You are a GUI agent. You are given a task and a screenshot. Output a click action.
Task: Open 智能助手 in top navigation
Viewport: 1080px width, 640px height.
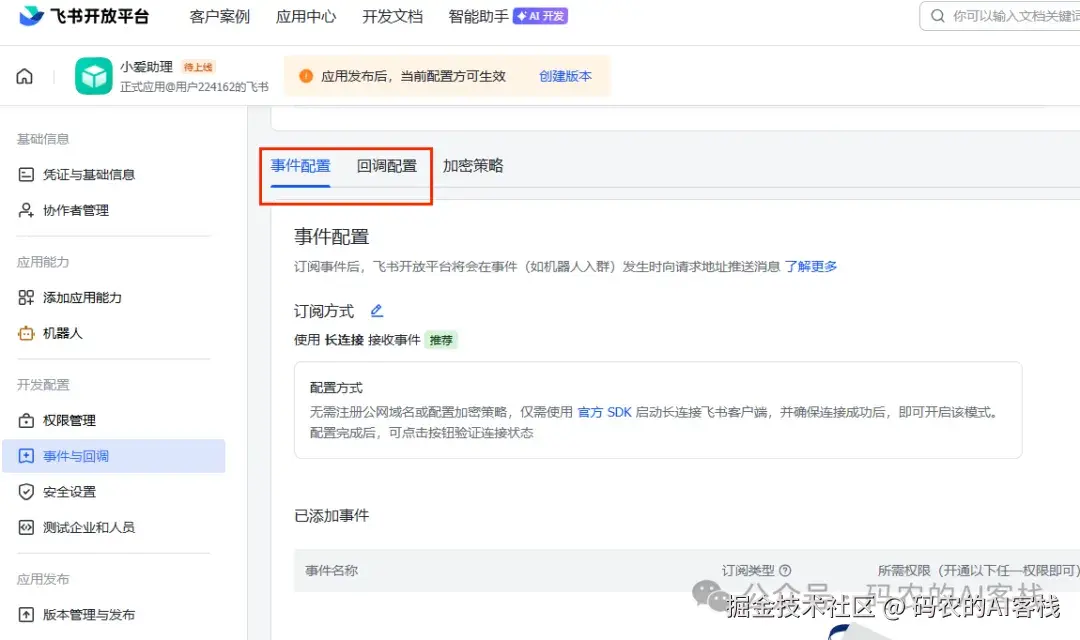point(479,17)
